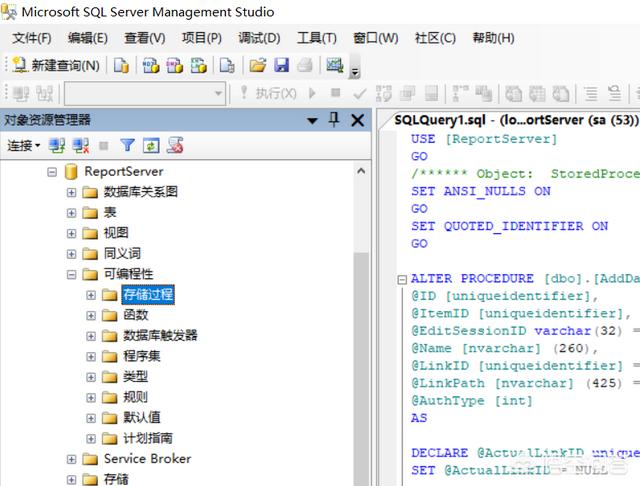This screenshot has width=640, height=486.
Task: Expand the 存储过程 folder
Action: pyautogui.click(x=91, y=295)
